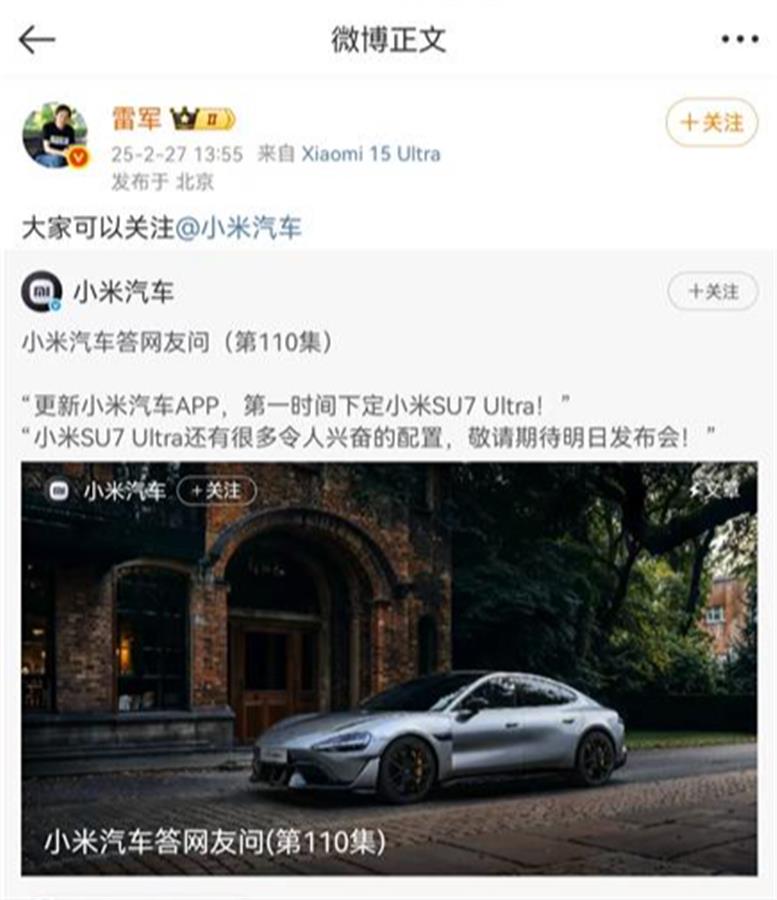Open the Xiaomi 15 Ultra device link

pos(371,154)
